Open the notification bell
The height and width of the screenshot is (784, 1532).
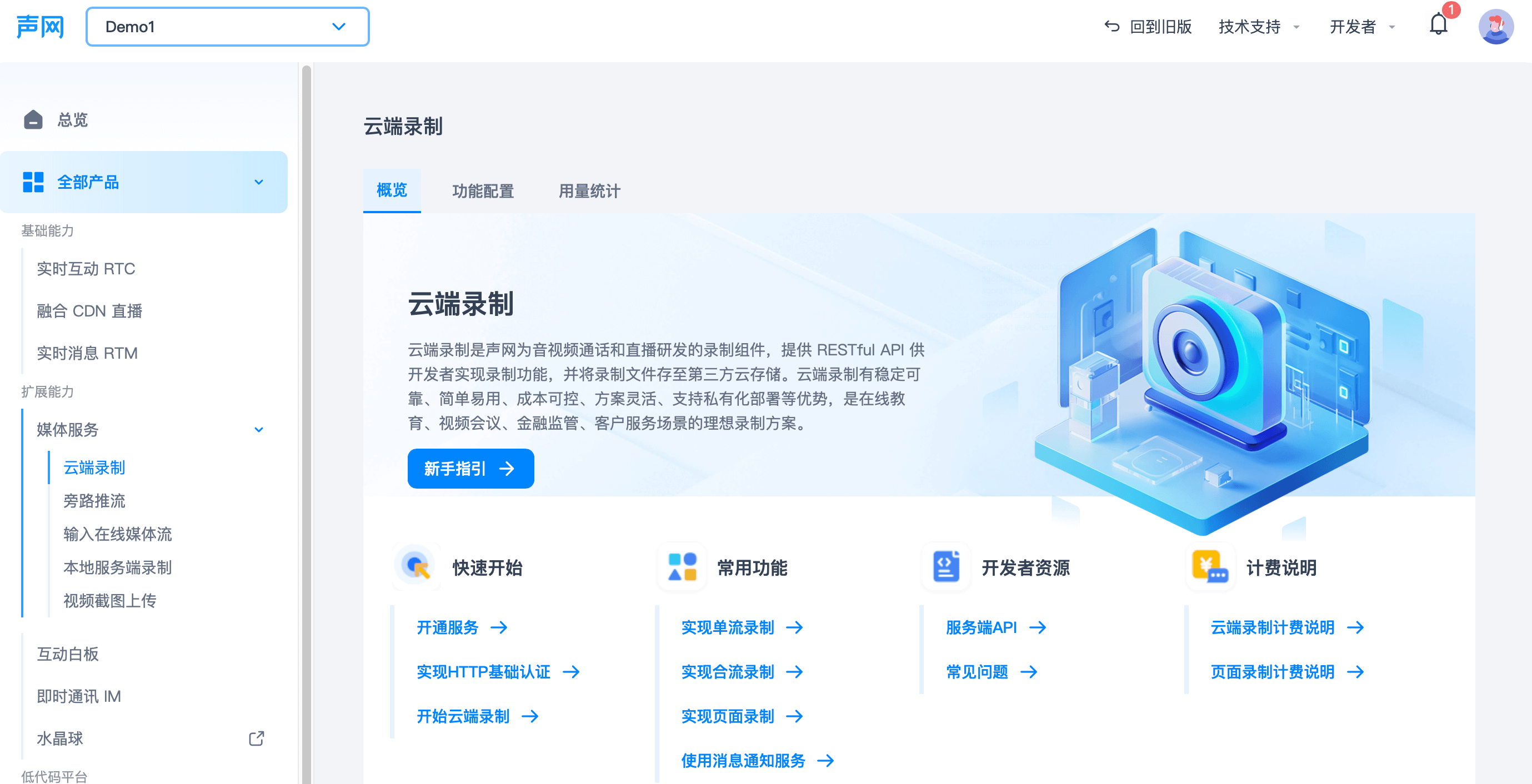[x=1438, y=24]
